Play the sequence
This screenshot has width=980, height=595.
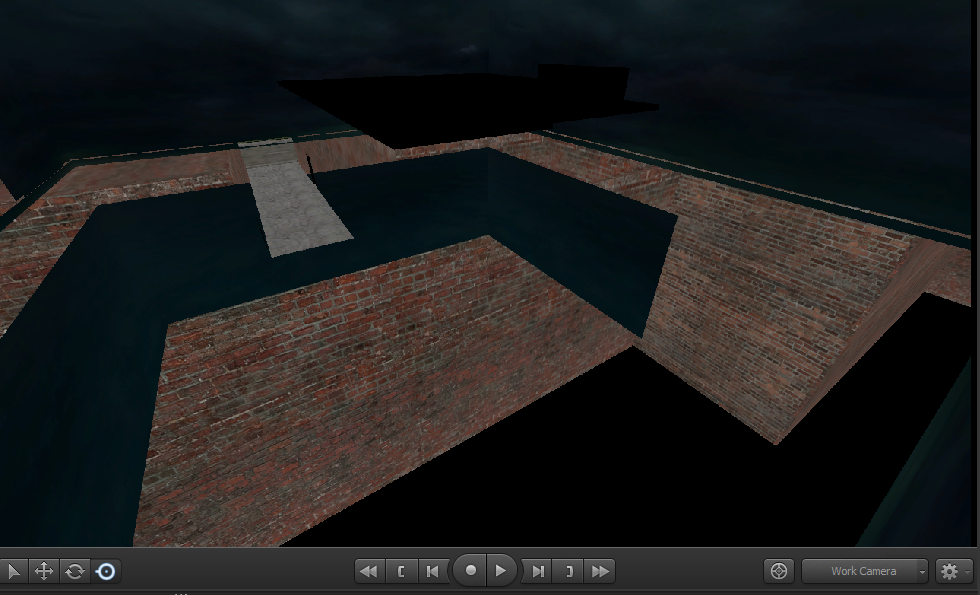tap(501, 571)
